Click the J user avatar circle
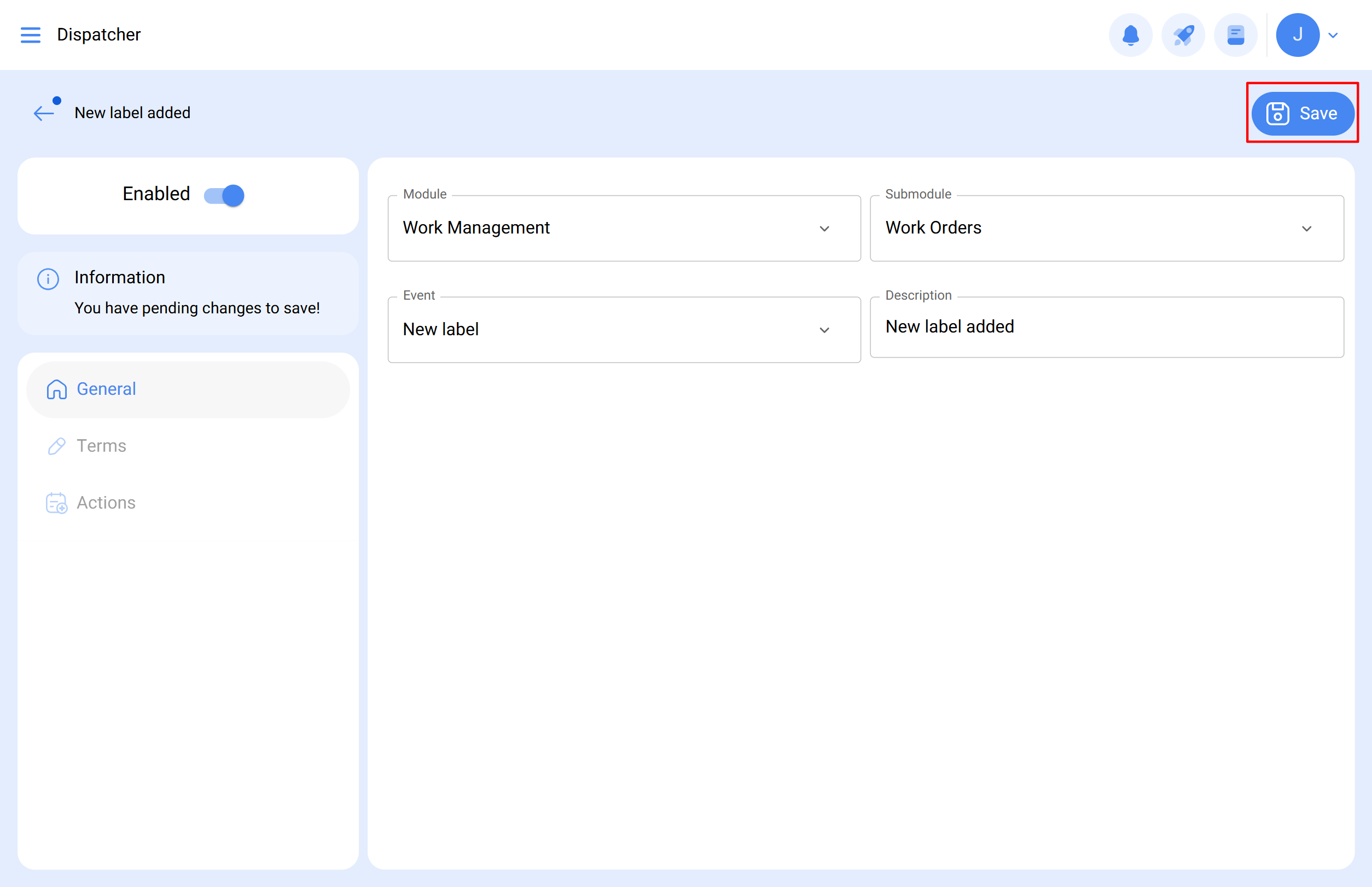This screenshot has width=1372, height=887. [1297, 34]
